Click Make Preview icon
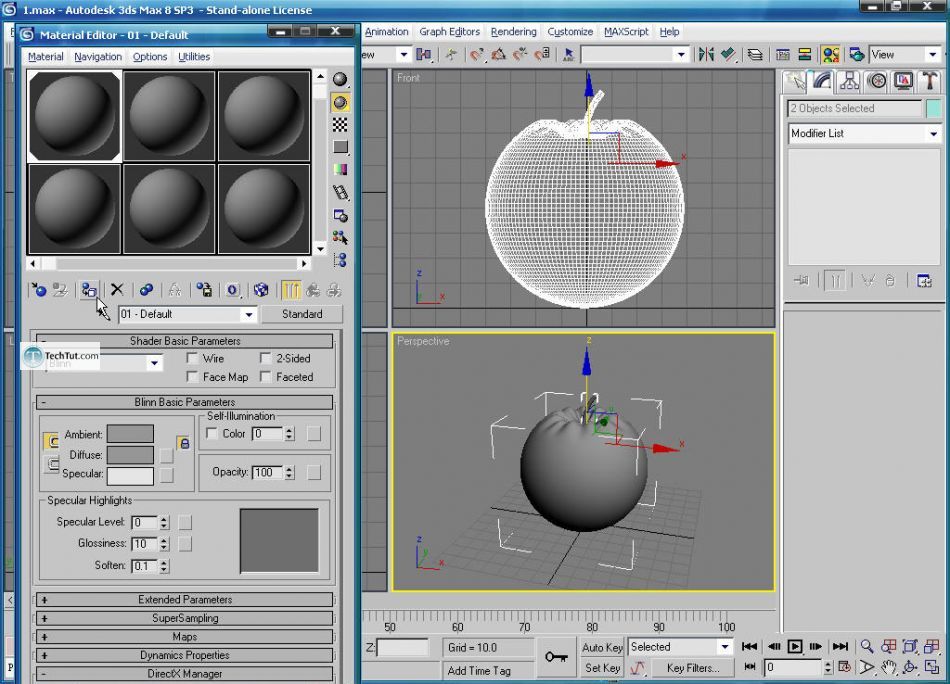 coord(340,193)
